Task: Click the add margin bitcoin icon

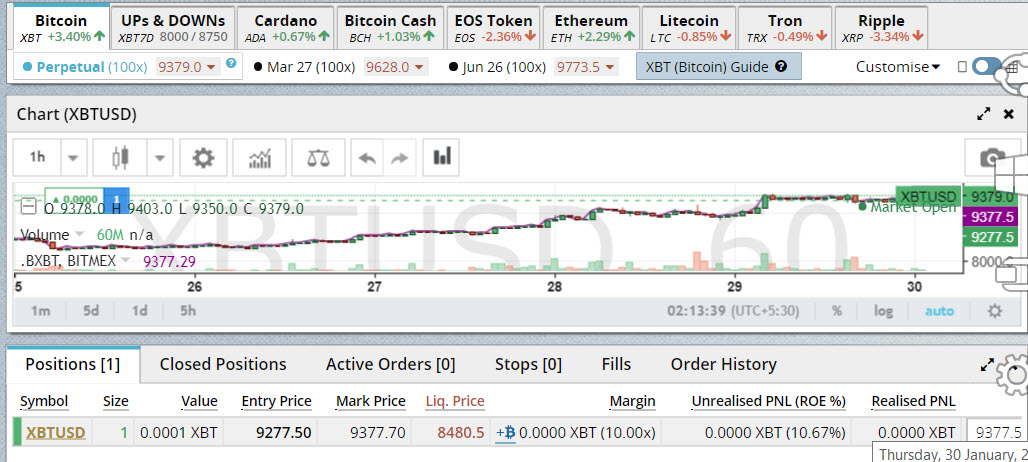Action: pos(505,433)
